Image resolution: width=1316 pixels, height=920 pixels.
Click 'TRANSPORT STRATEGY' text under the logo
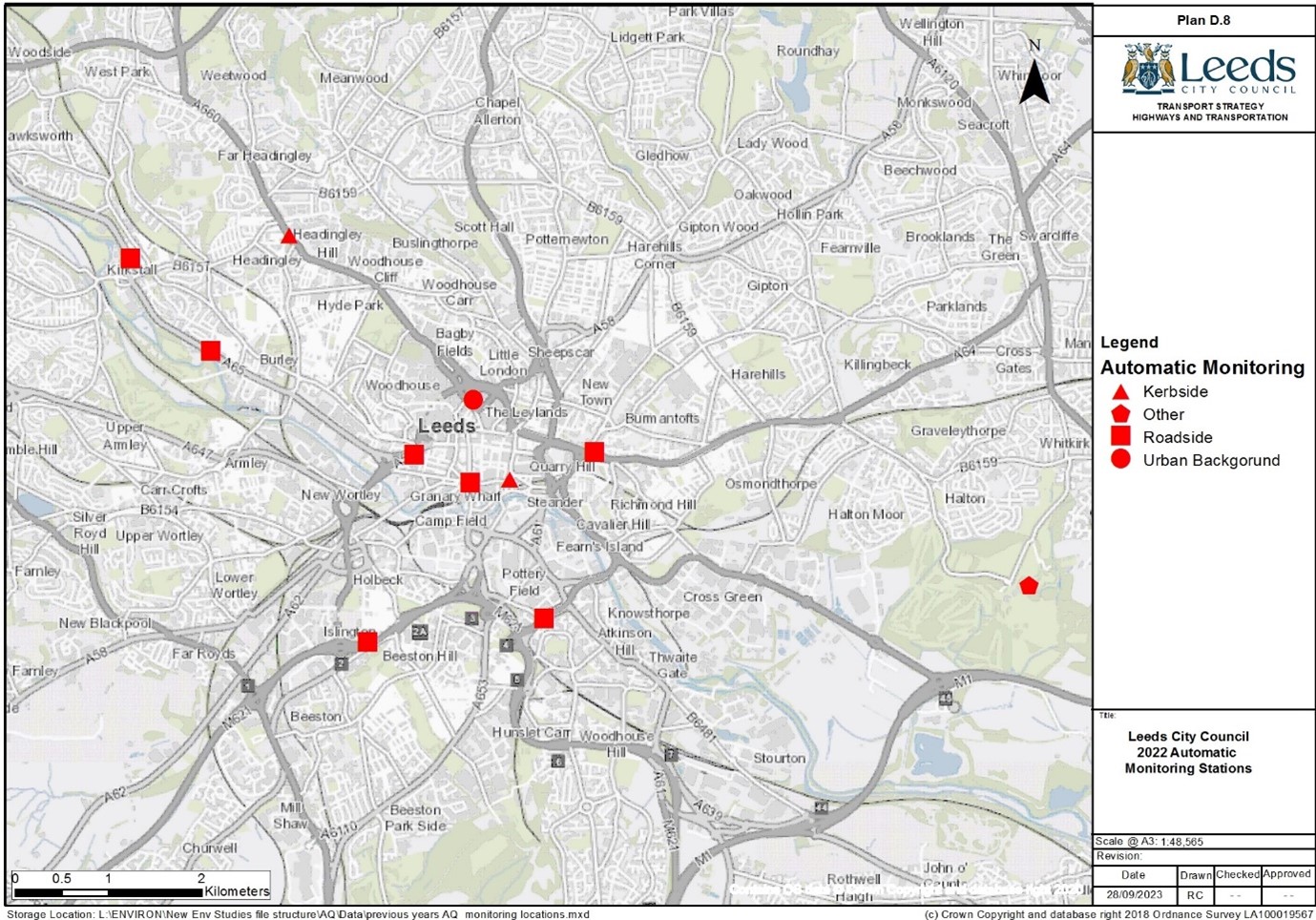1210,106
